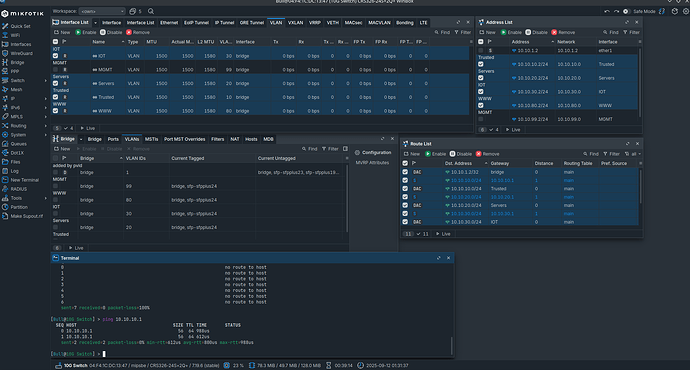Uncheck the 10.10.1.2/32 route row checkbox
The width and height of the screenshot is (690, 370).
[405, 172]
